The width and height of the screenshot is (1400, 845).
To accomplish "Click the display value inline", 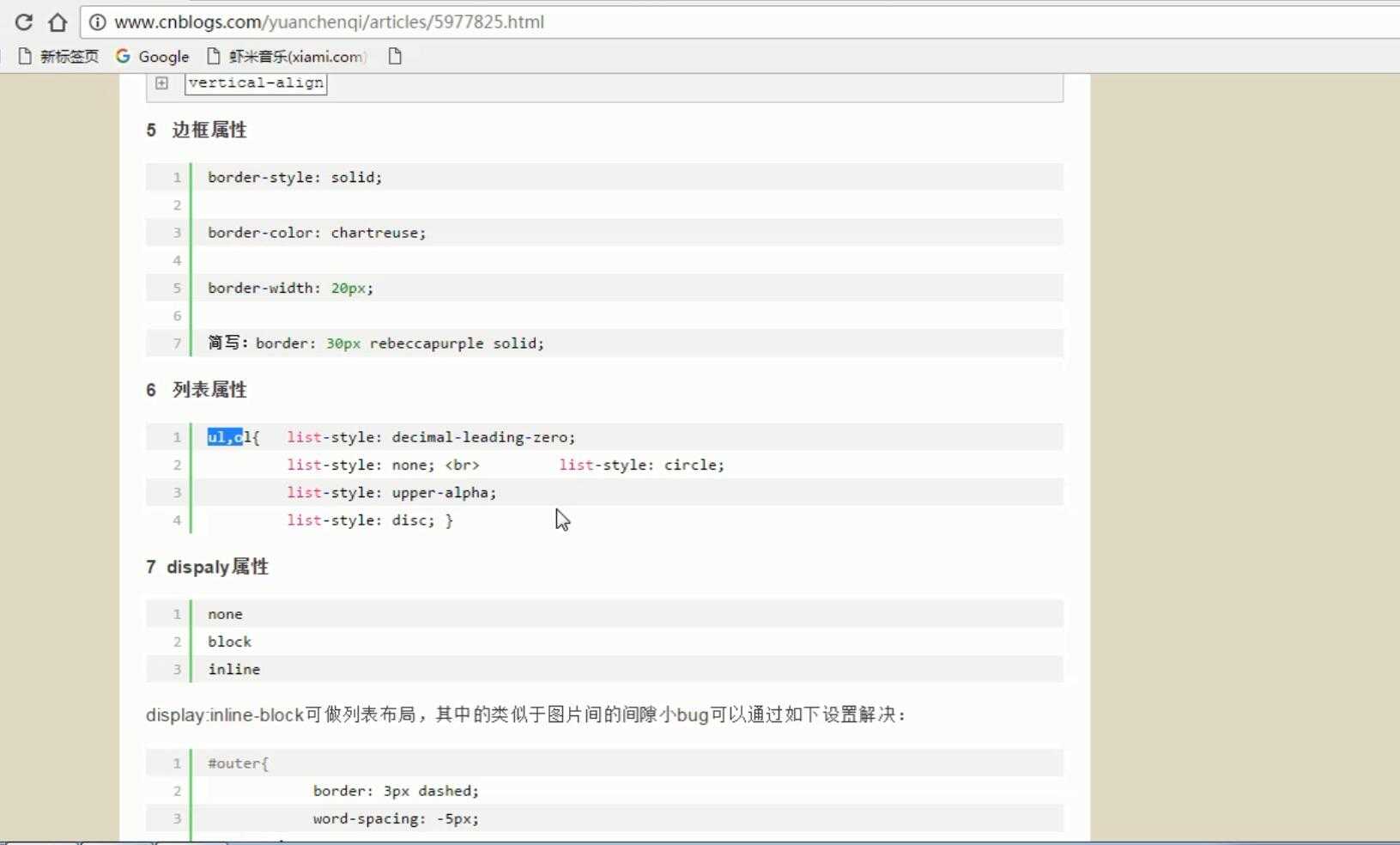I will (233, 669).
